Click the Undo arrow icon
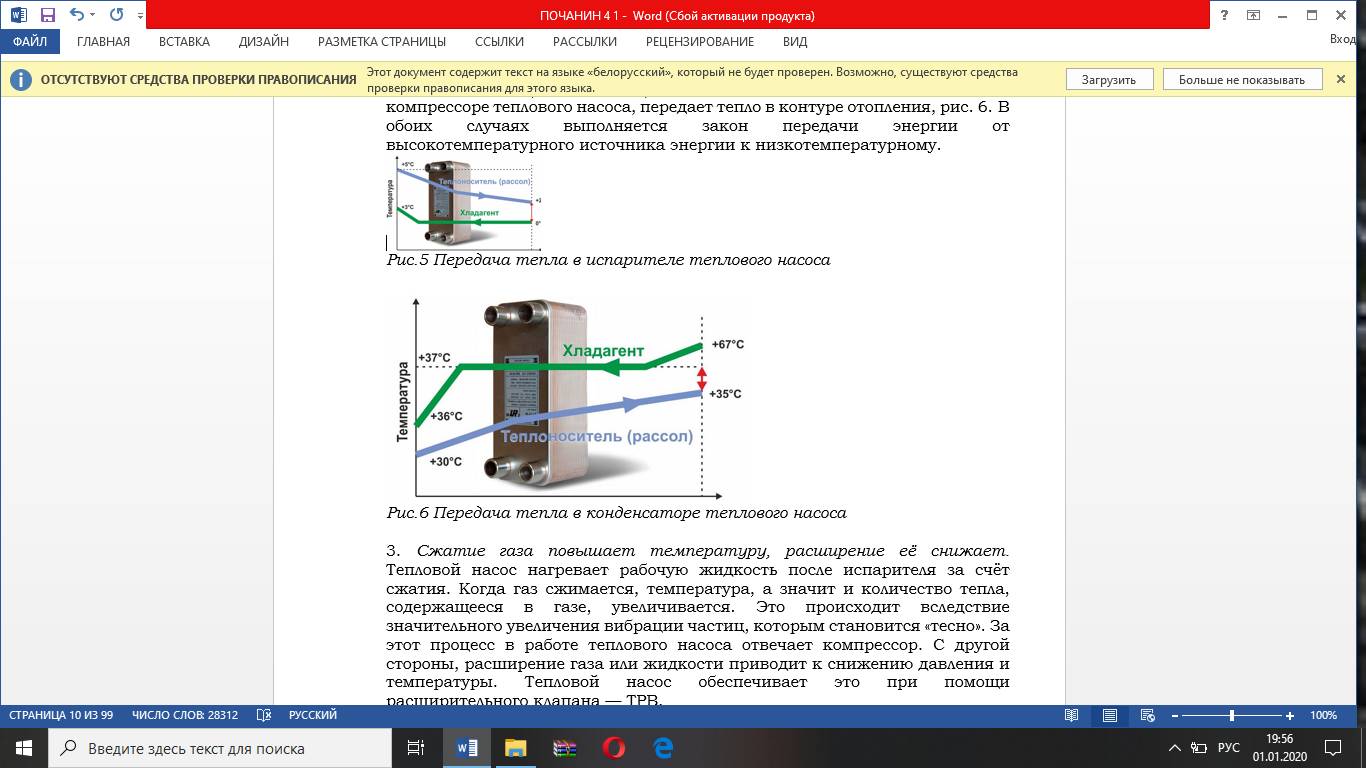 click(76, 15)
